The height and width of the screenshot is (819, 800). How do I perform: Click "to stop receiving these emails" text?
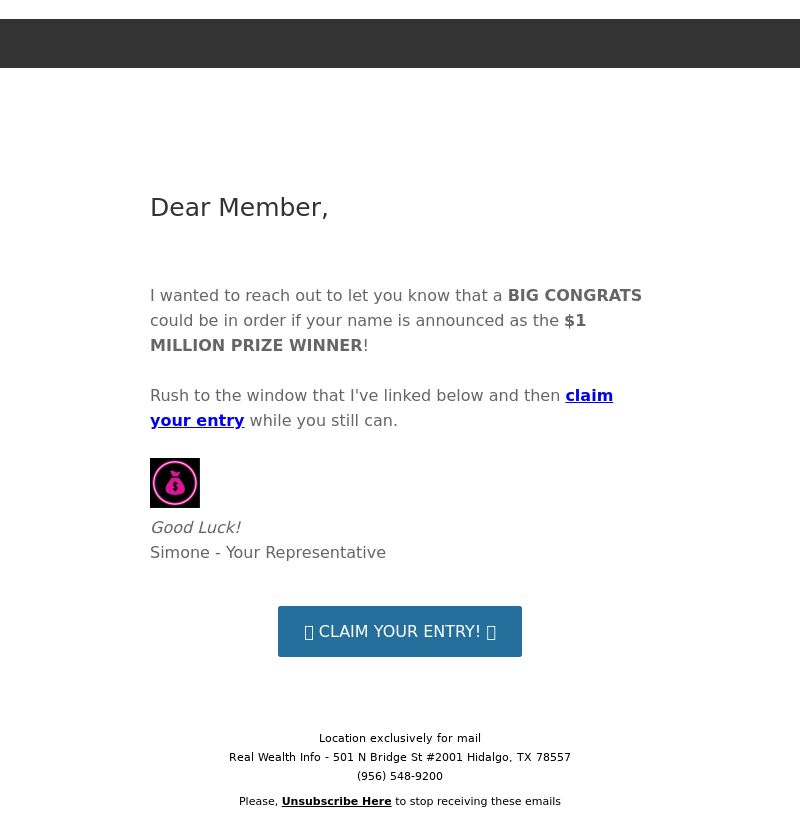(478, 801)
